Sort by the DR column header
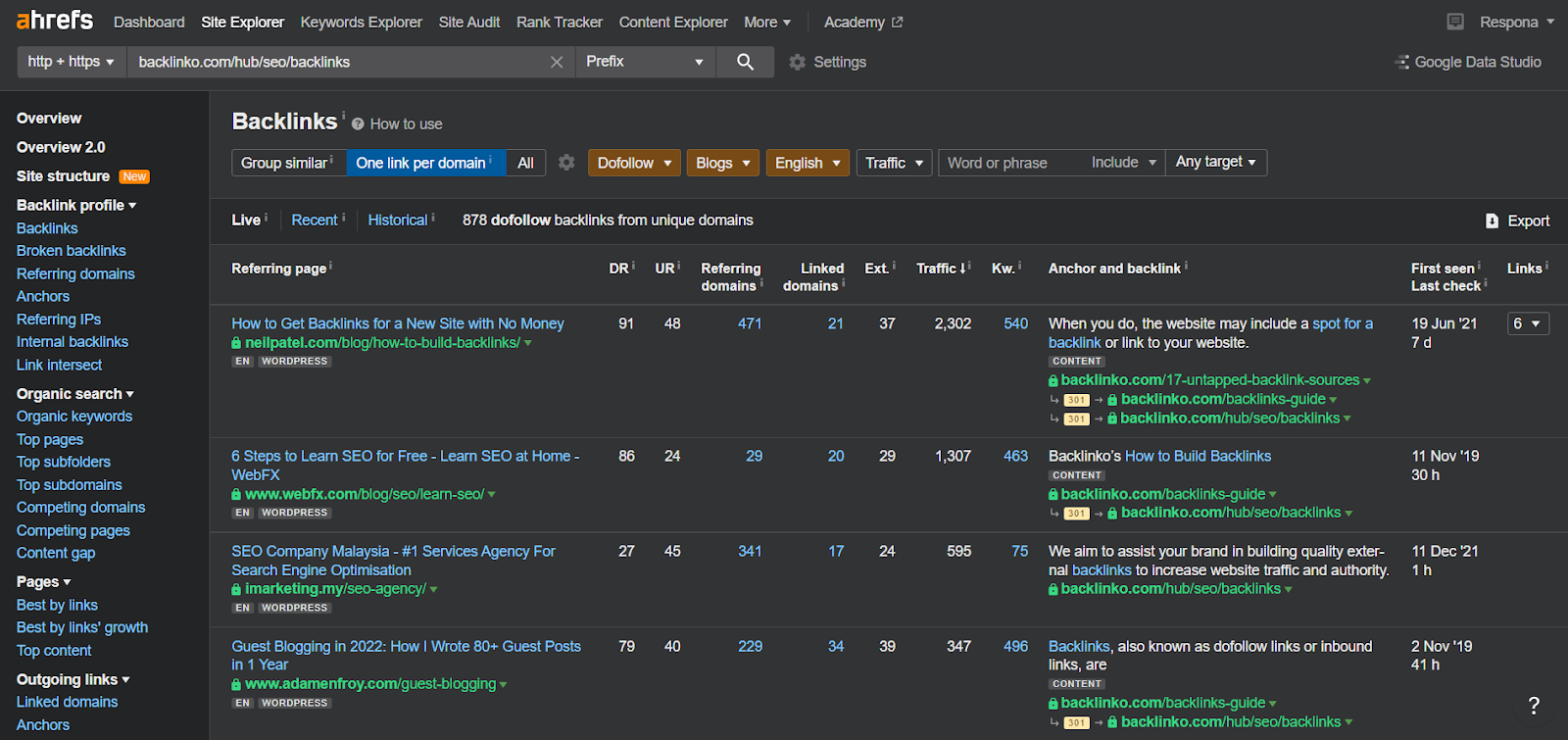 (618, 268)
